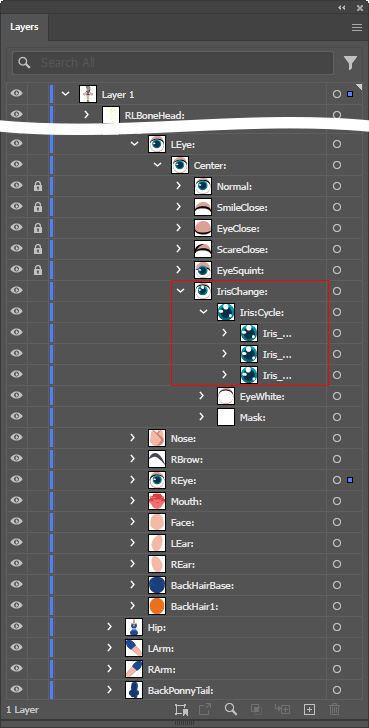Collapse the LEye group
Screen dimensions: 369x728
tap(135, 144)
